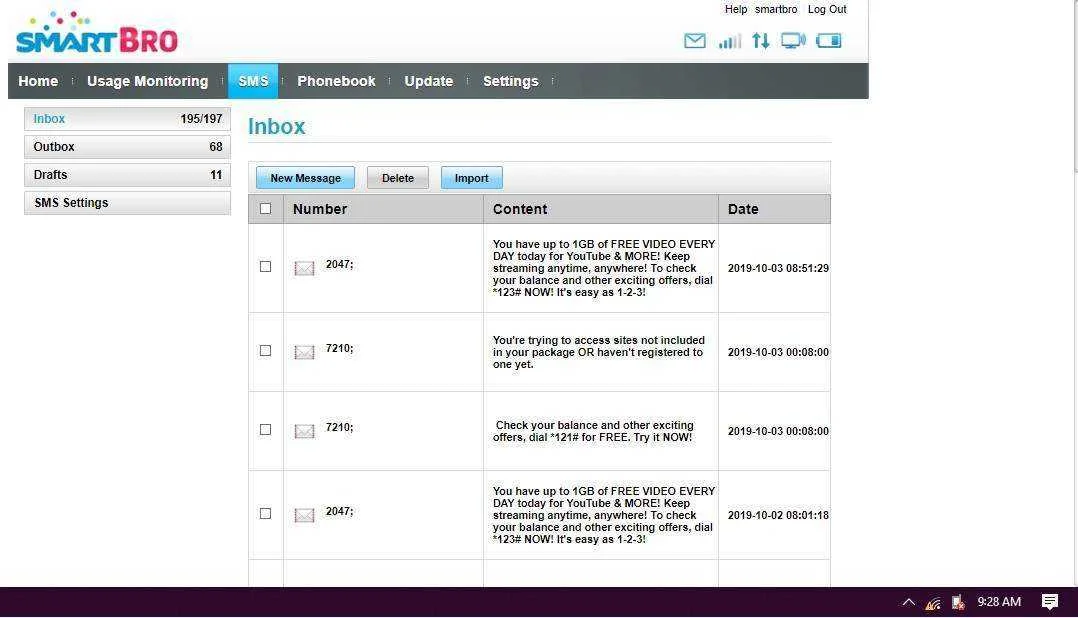
Task: Check the box for 7210 check balance message
Action: [265, 430]
